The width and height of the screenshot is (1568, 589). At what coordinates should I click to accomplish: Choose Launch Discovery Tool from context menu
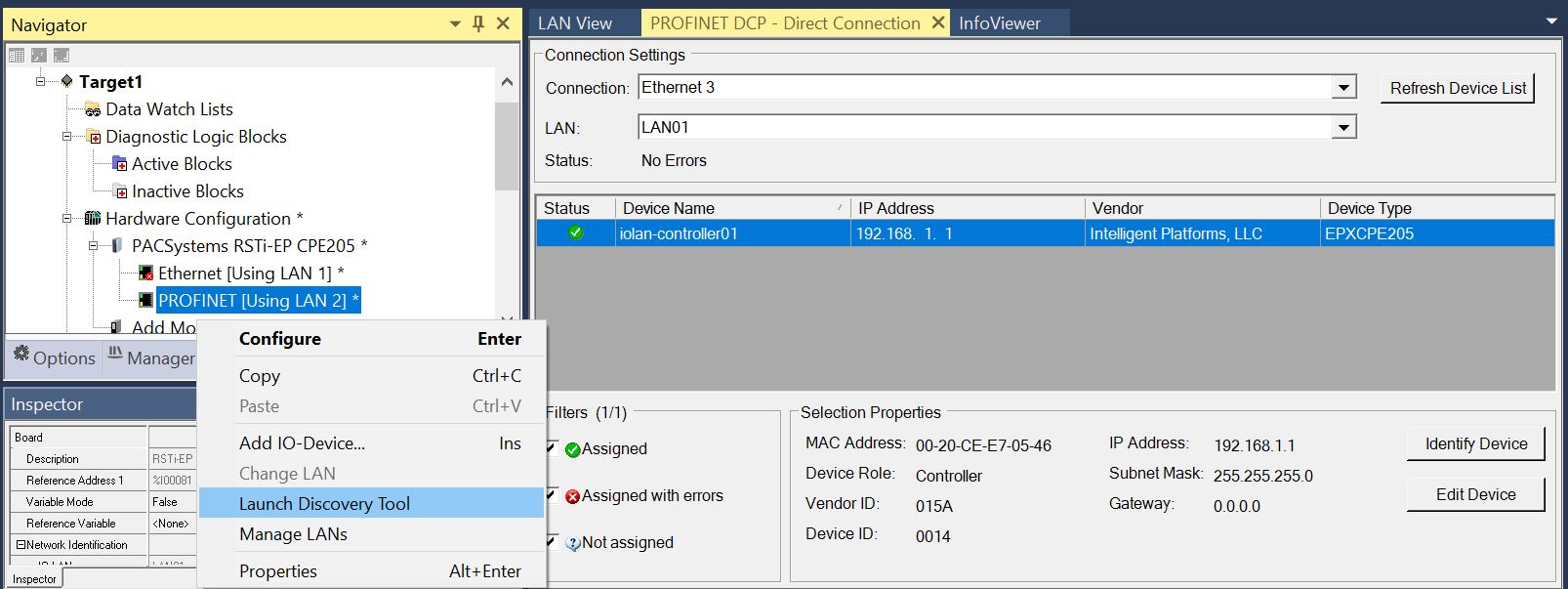coord(324,504)
